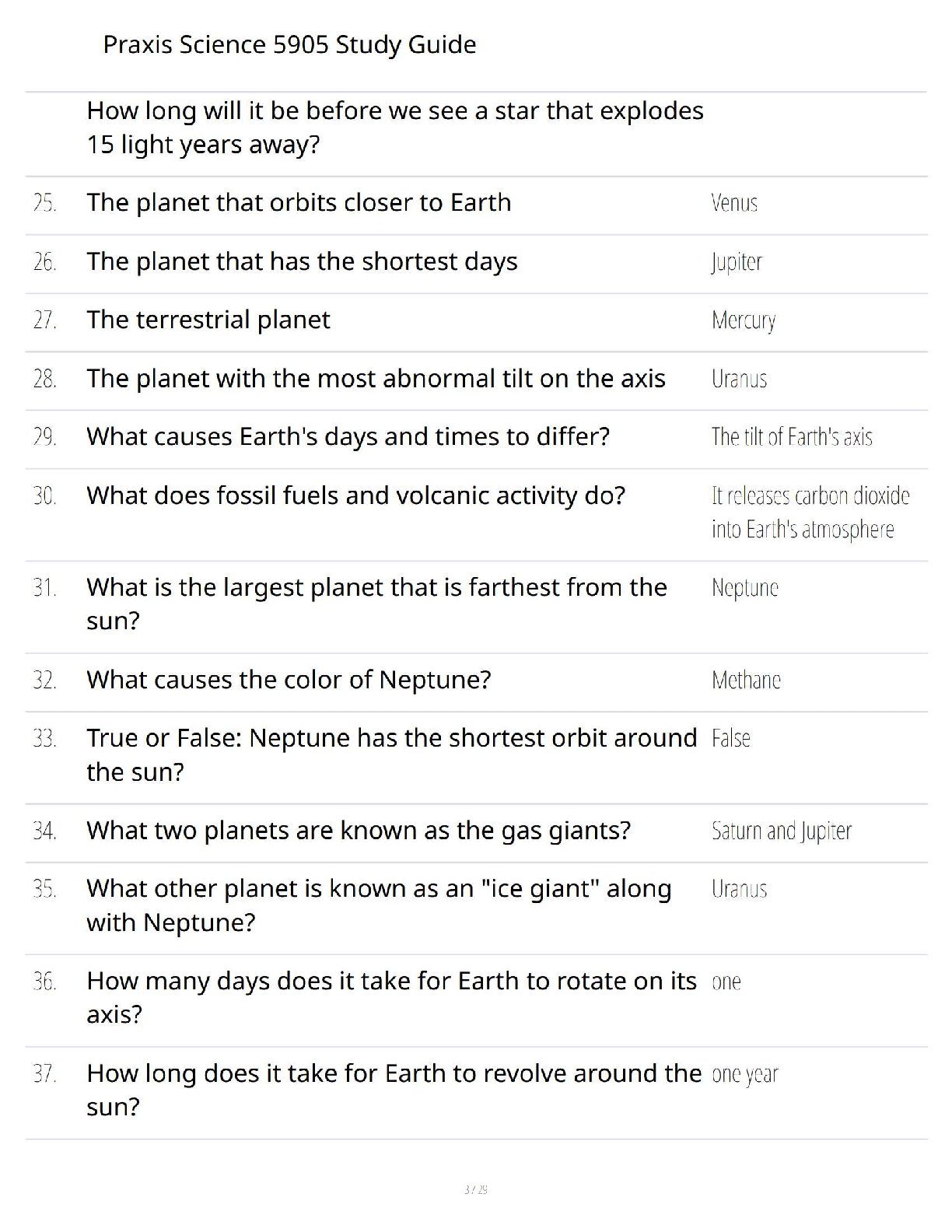Click the ice giant question text

[x=378, y=905]
